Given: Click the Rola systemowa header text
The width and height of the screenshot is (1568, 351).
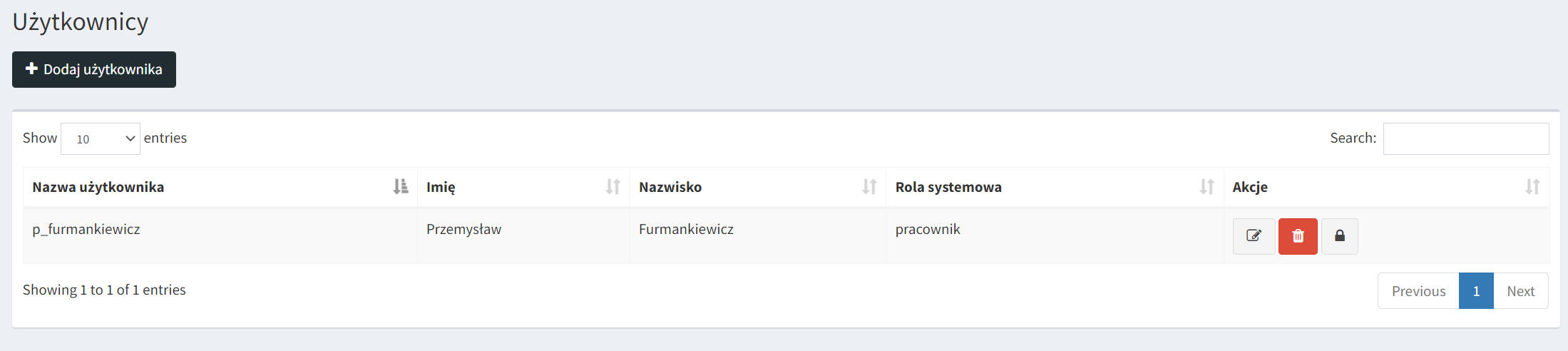Looking at the screenshot, I should point(948,187).
